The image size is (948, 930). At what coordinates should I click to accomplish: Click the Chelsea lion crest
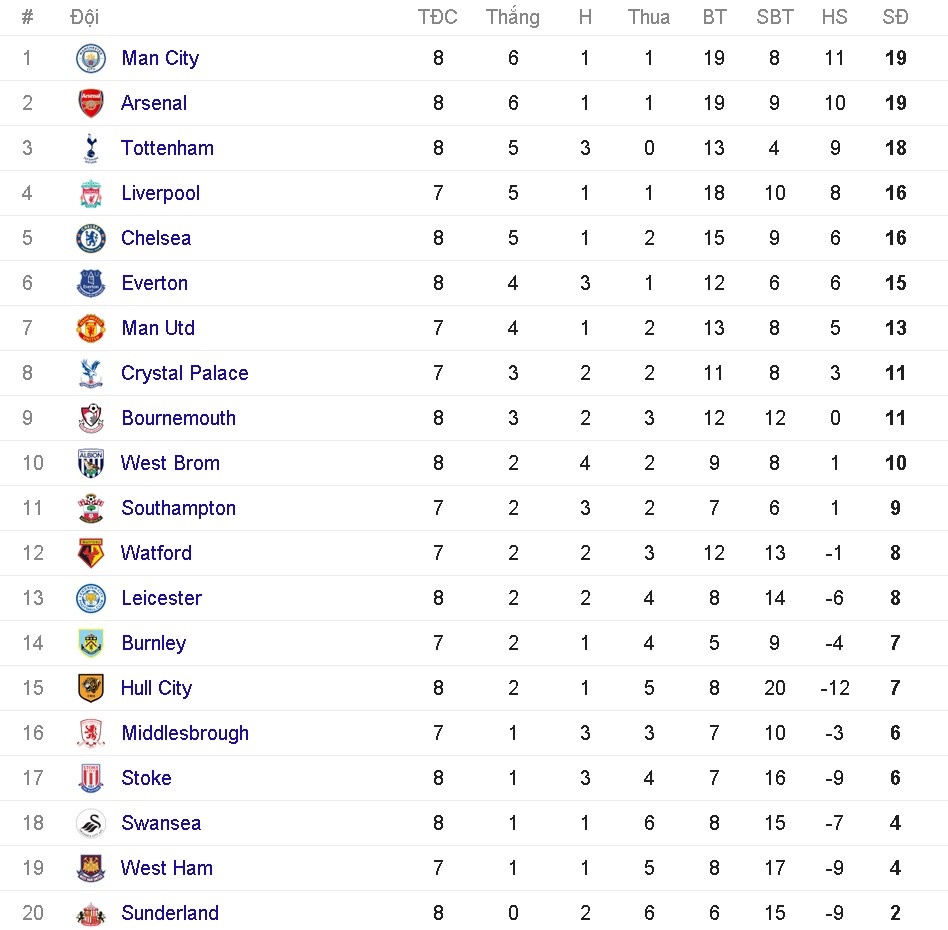click(90, 238)
